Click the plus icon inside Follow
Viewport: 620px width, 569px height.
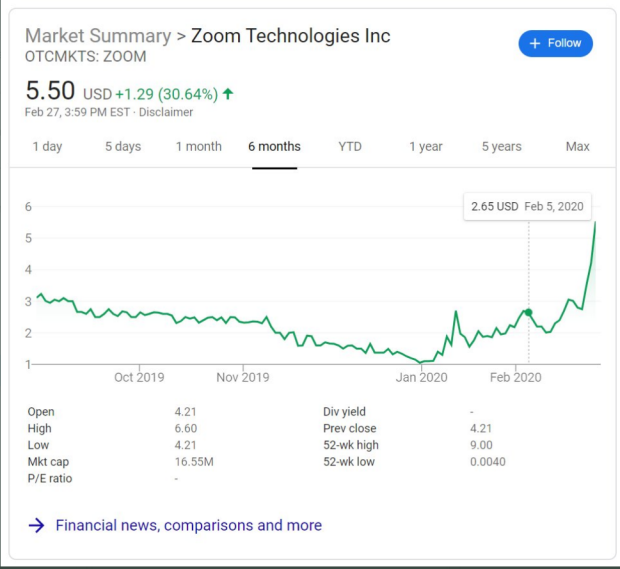click(535, 43)
